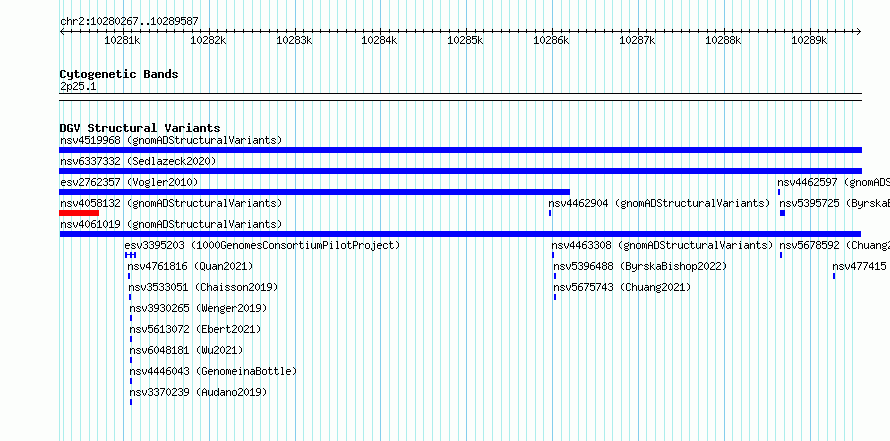This screenshot has height=441, width=890.
Task: Select the blue bar under nsv4519968
Action: [460, 150]
